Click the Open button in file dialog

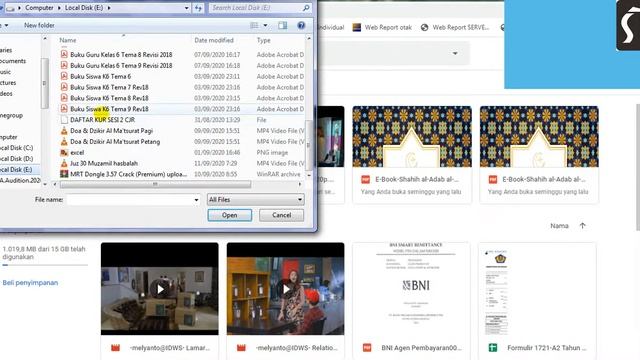[229, 215]
